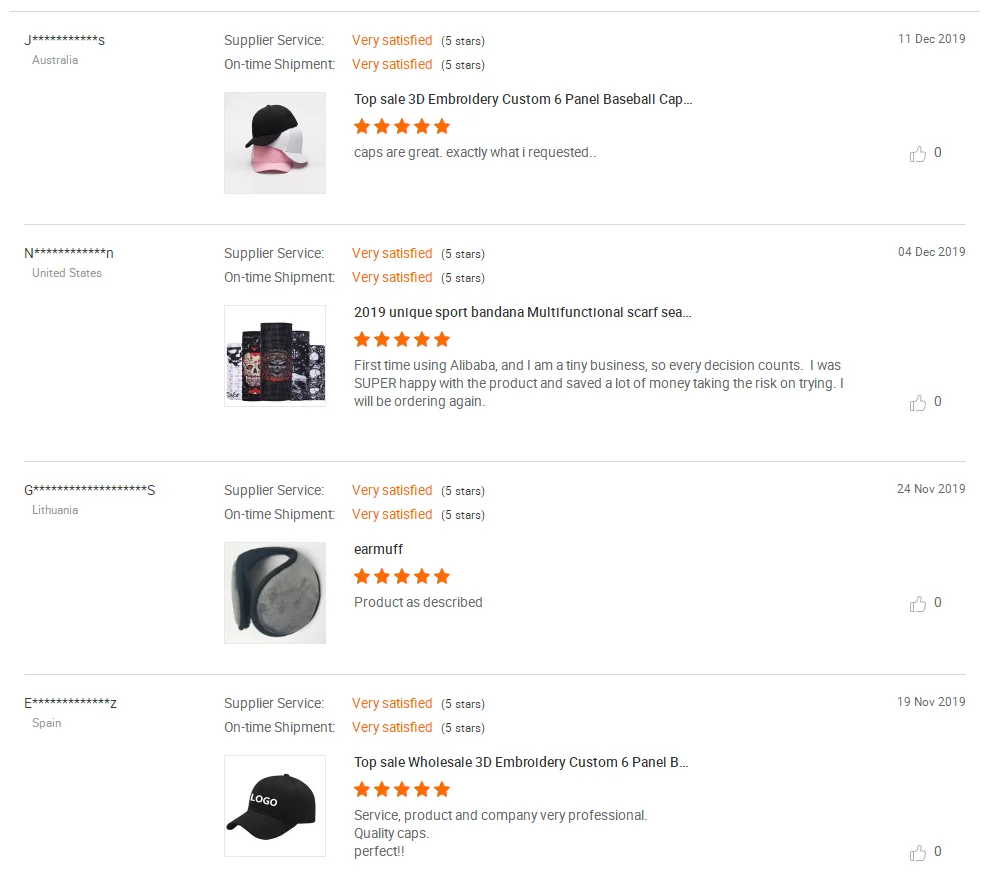Screen dimensions: 995x872
Task: Open '2019 unique sport bandana Multifunctional scarf' link
Action: click(522, 313)
